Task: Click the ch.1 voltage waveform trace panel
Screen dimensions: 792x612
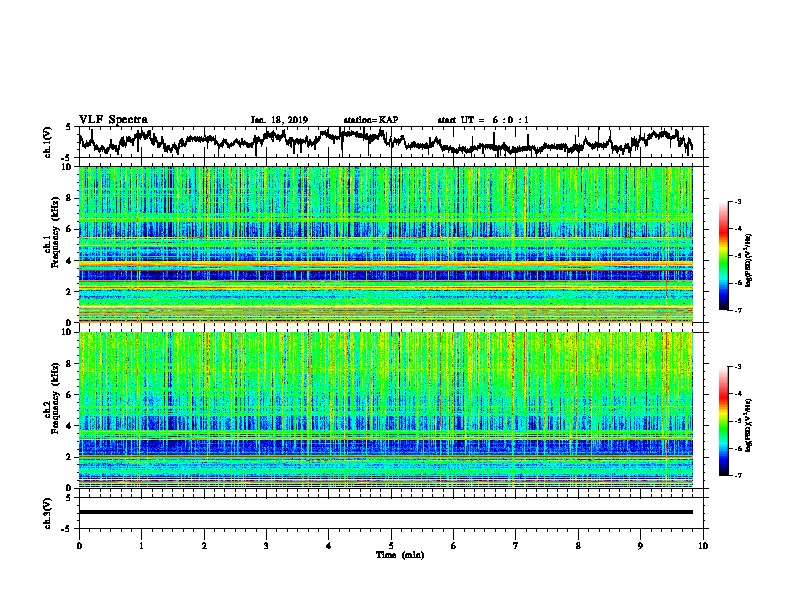Action: pos(391,142)
